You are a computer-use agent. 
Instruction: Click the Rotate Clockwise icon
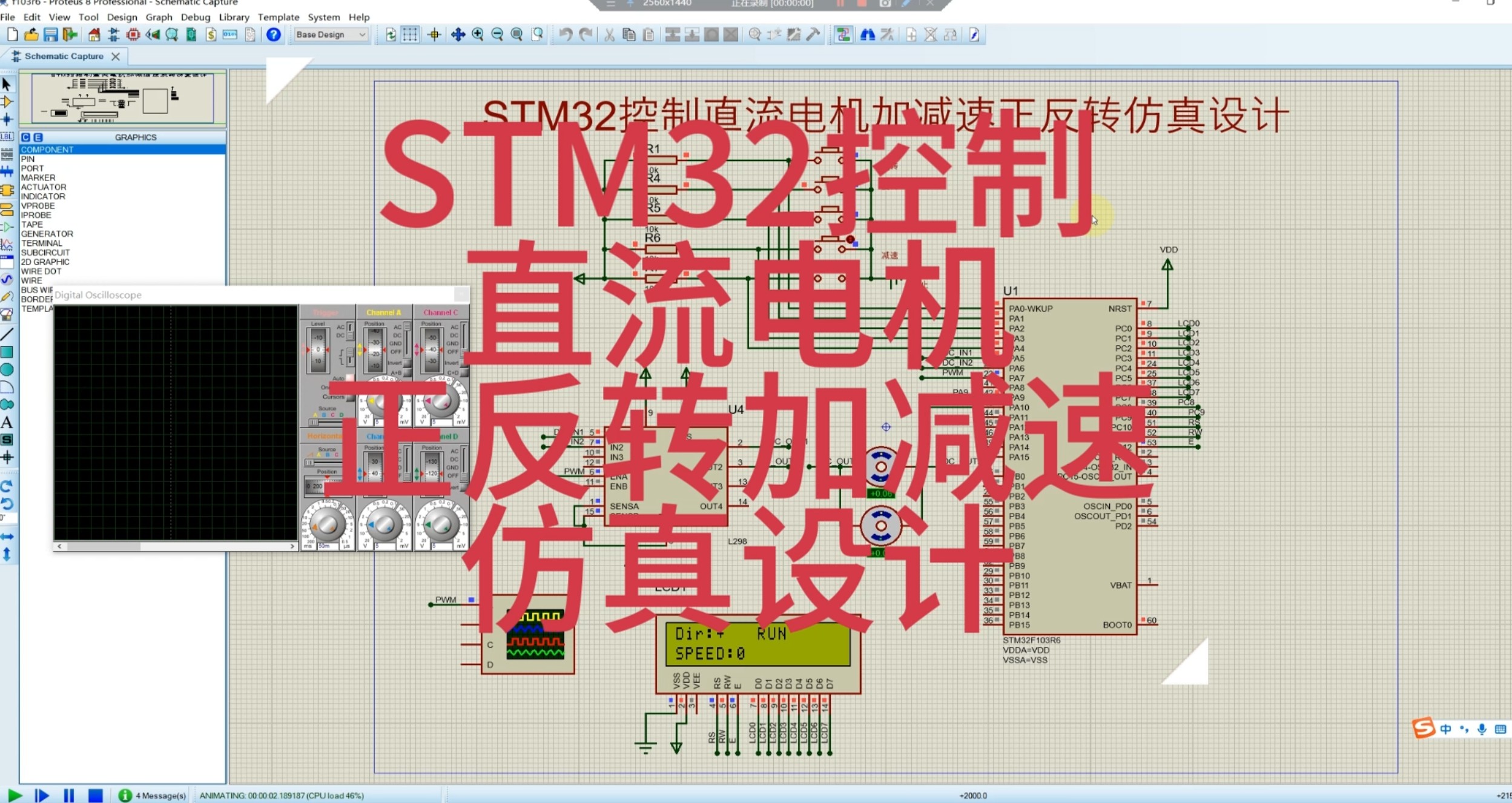click(7, 486)
